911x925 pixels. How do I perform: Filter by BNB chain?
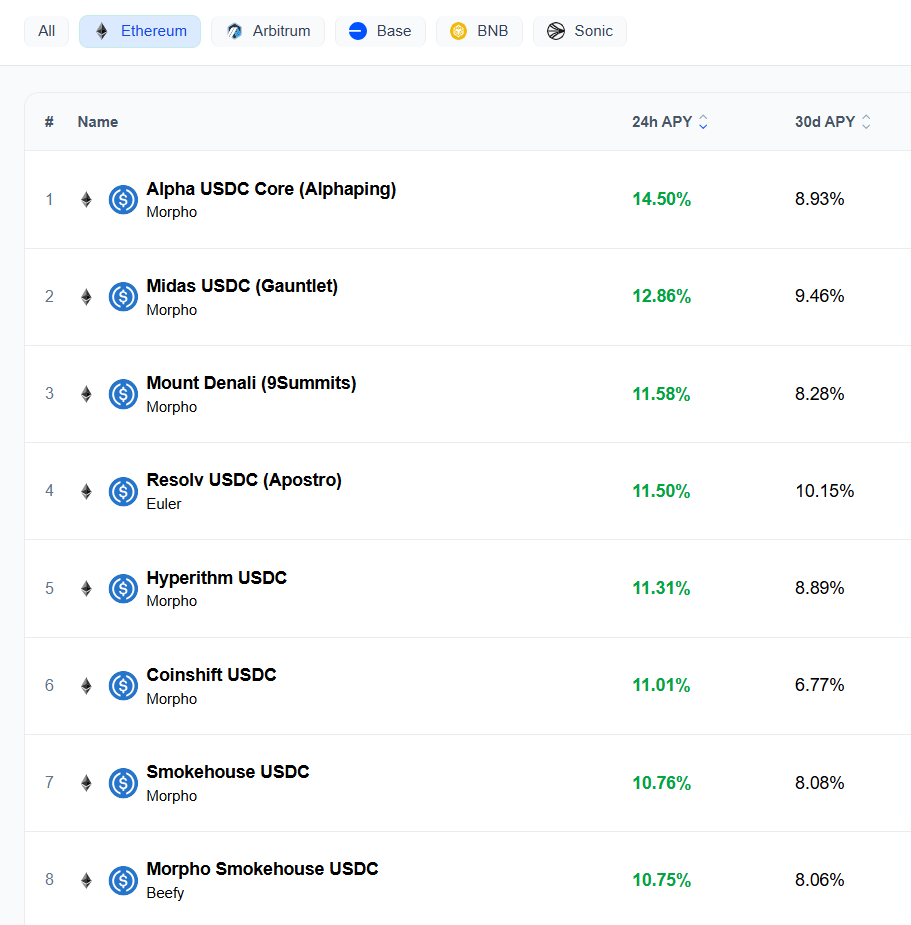(x=479, y=31)
